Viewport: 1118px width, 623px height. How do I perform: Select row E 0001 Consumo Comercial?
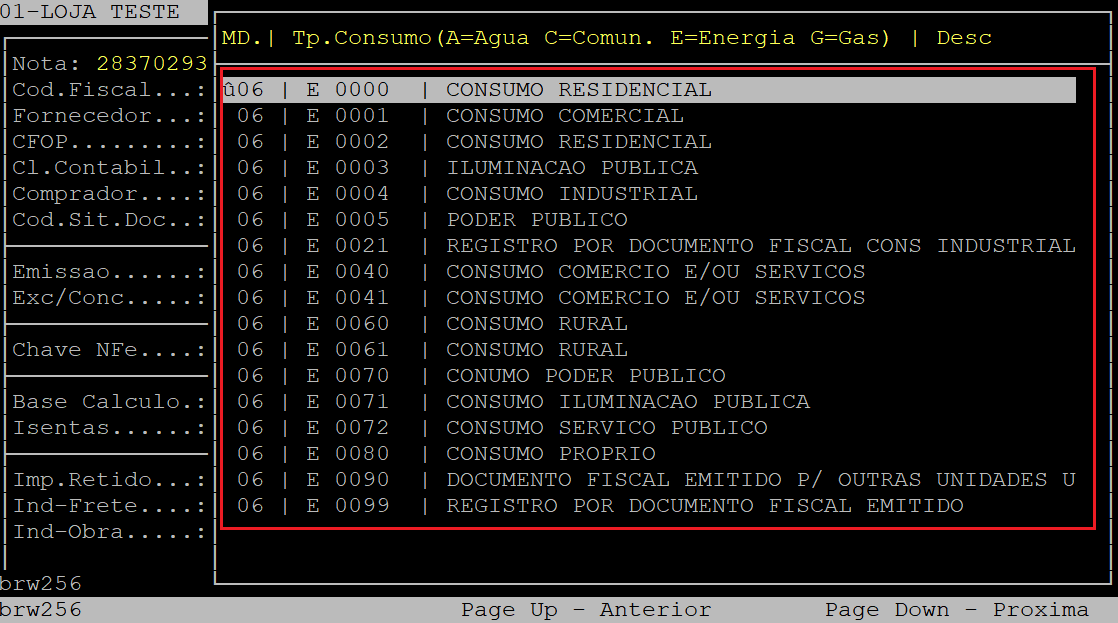[564, 116]
